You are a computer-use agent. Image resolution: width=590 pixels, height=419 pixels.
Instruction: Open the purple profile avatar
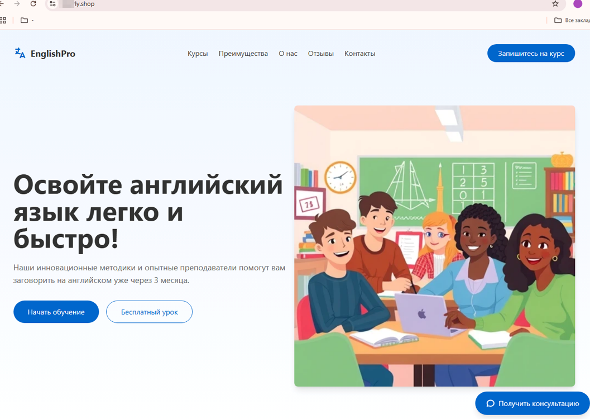tap(578, 4)
